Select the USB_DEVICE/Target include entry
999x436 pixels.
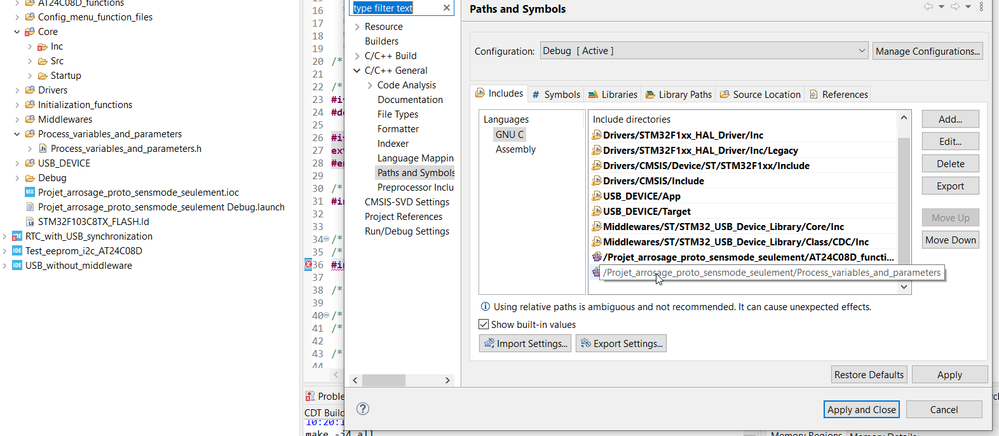coord(641,212)
